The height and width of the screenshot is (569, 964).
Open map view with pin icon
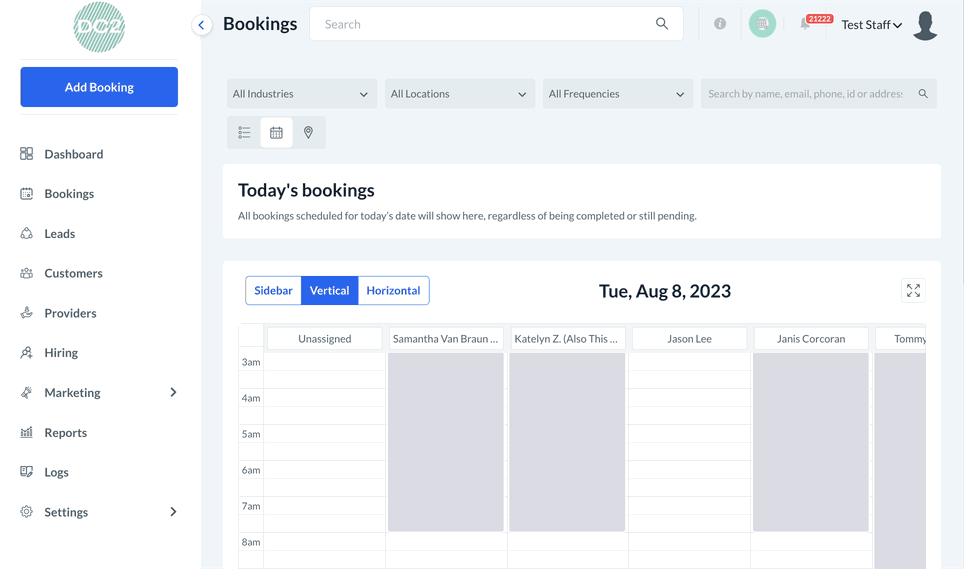point(308,133)
